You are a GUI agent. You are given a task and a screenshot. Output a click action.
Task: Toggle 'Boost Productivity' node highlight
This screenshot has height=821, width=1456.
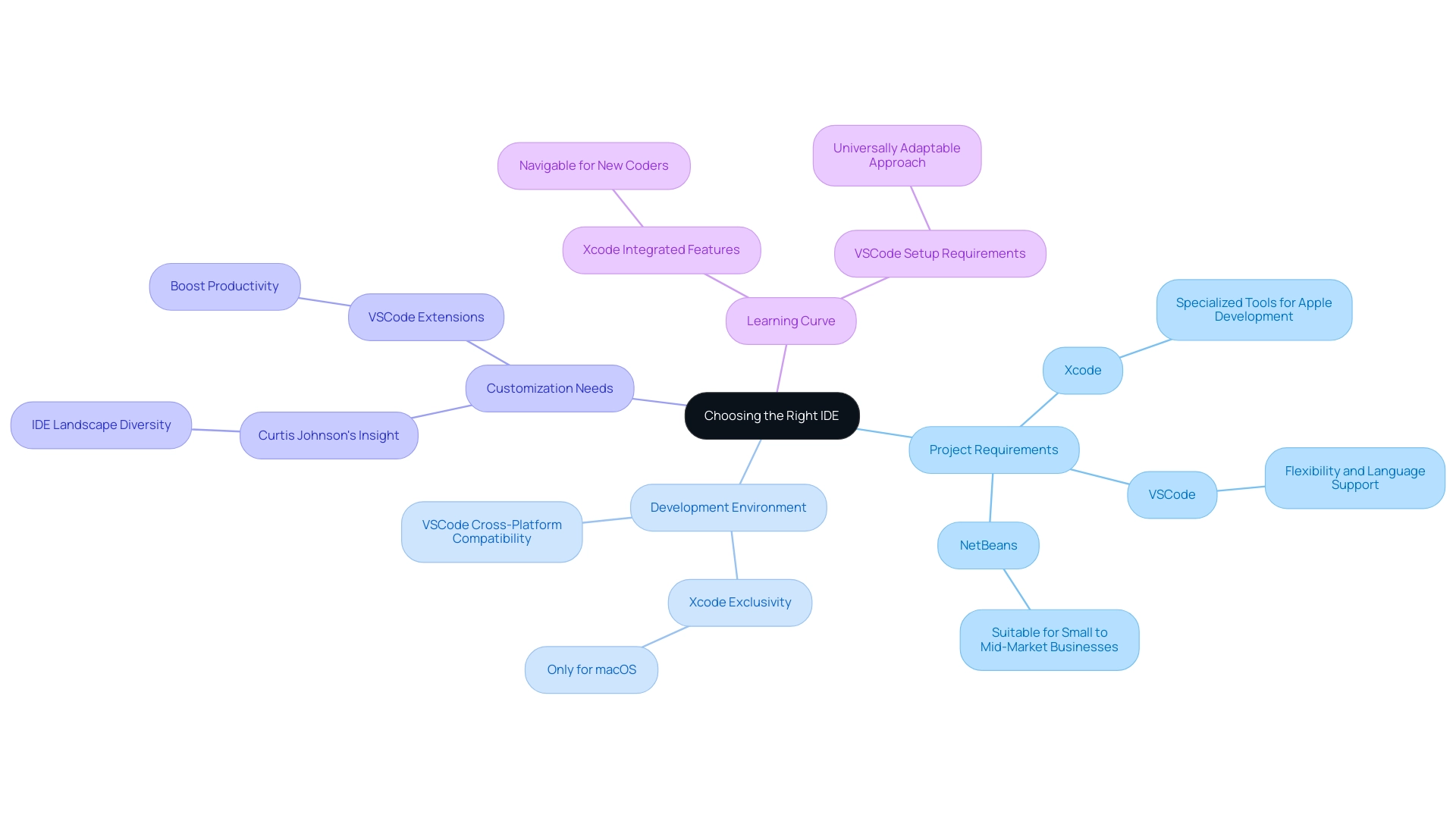tap(224, 286)
